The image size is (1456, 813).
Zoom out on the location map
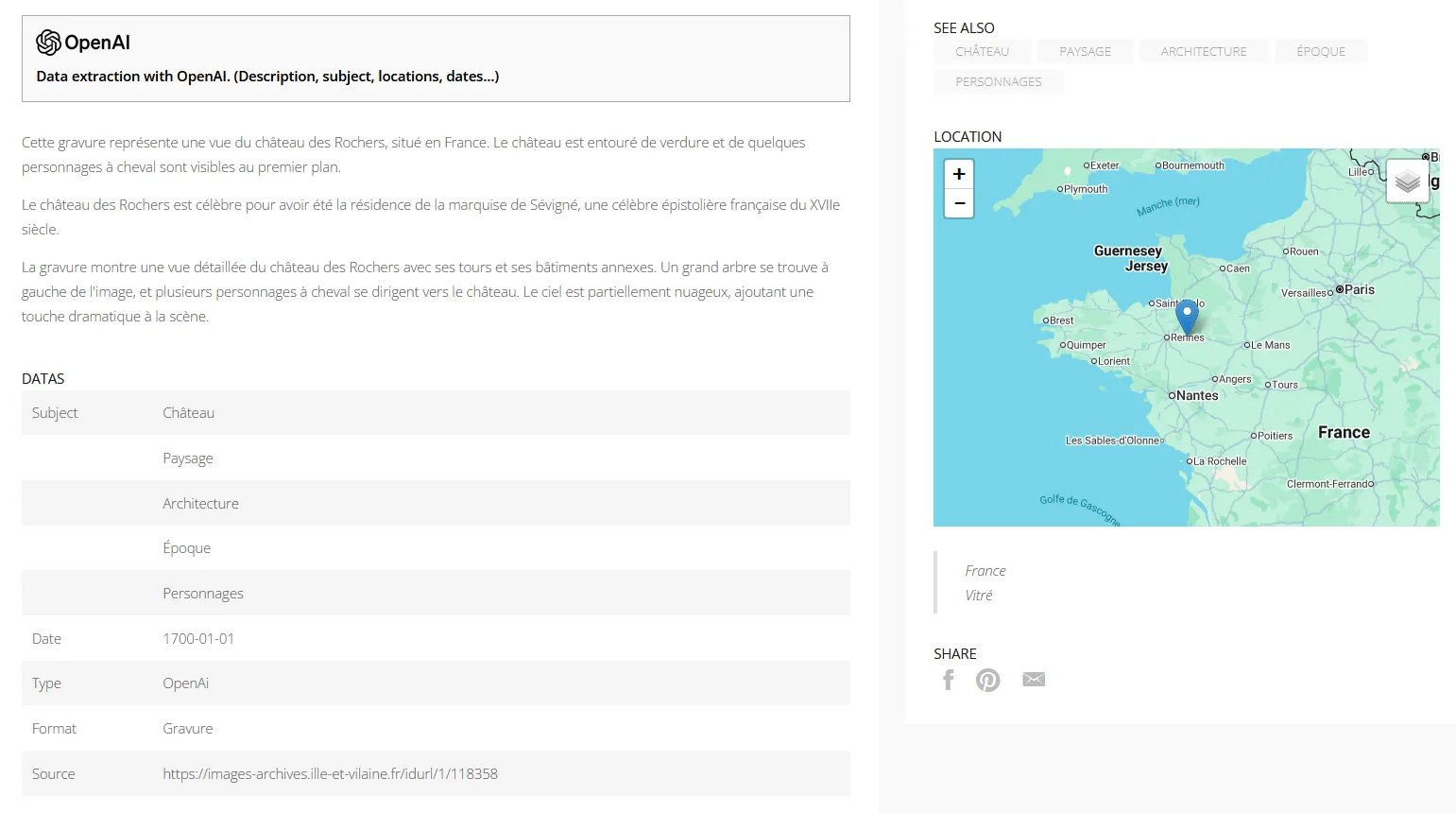[x=959, y=203]
